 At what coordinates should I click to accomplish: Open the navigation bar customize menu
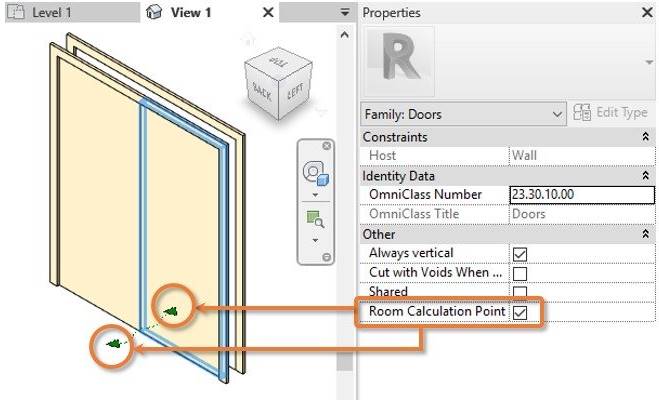point(327,257)
